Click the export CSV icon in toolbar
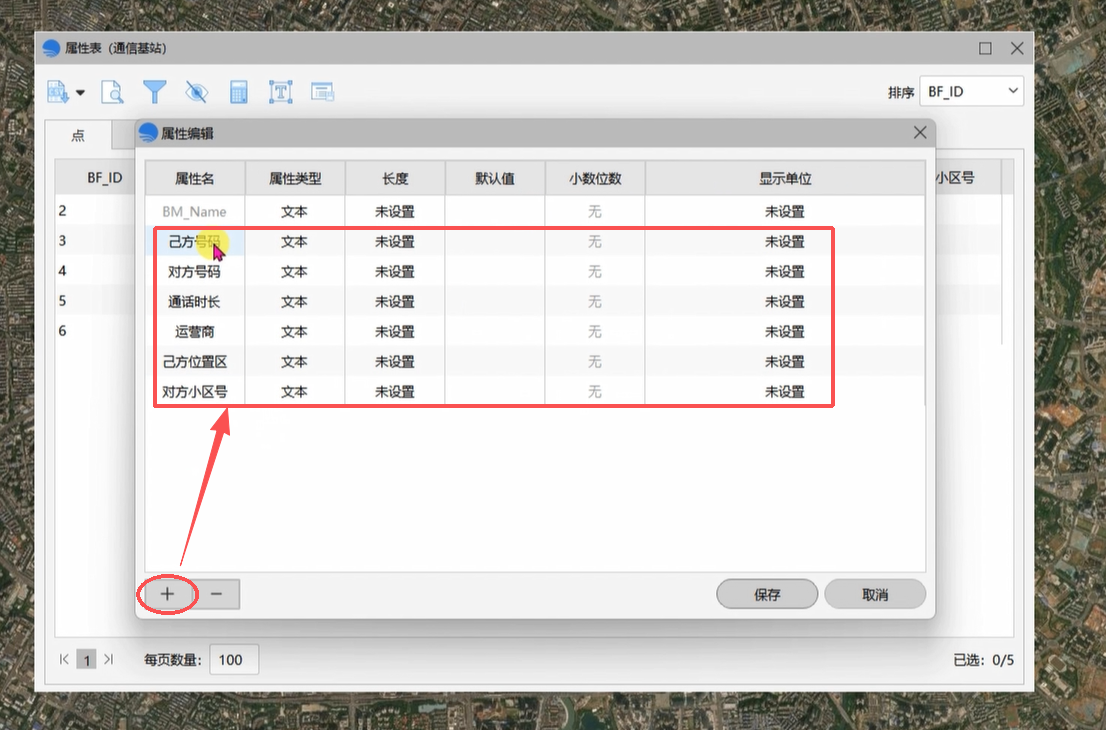The width and height of the screenshot is (1106, 730). point(57,92)
